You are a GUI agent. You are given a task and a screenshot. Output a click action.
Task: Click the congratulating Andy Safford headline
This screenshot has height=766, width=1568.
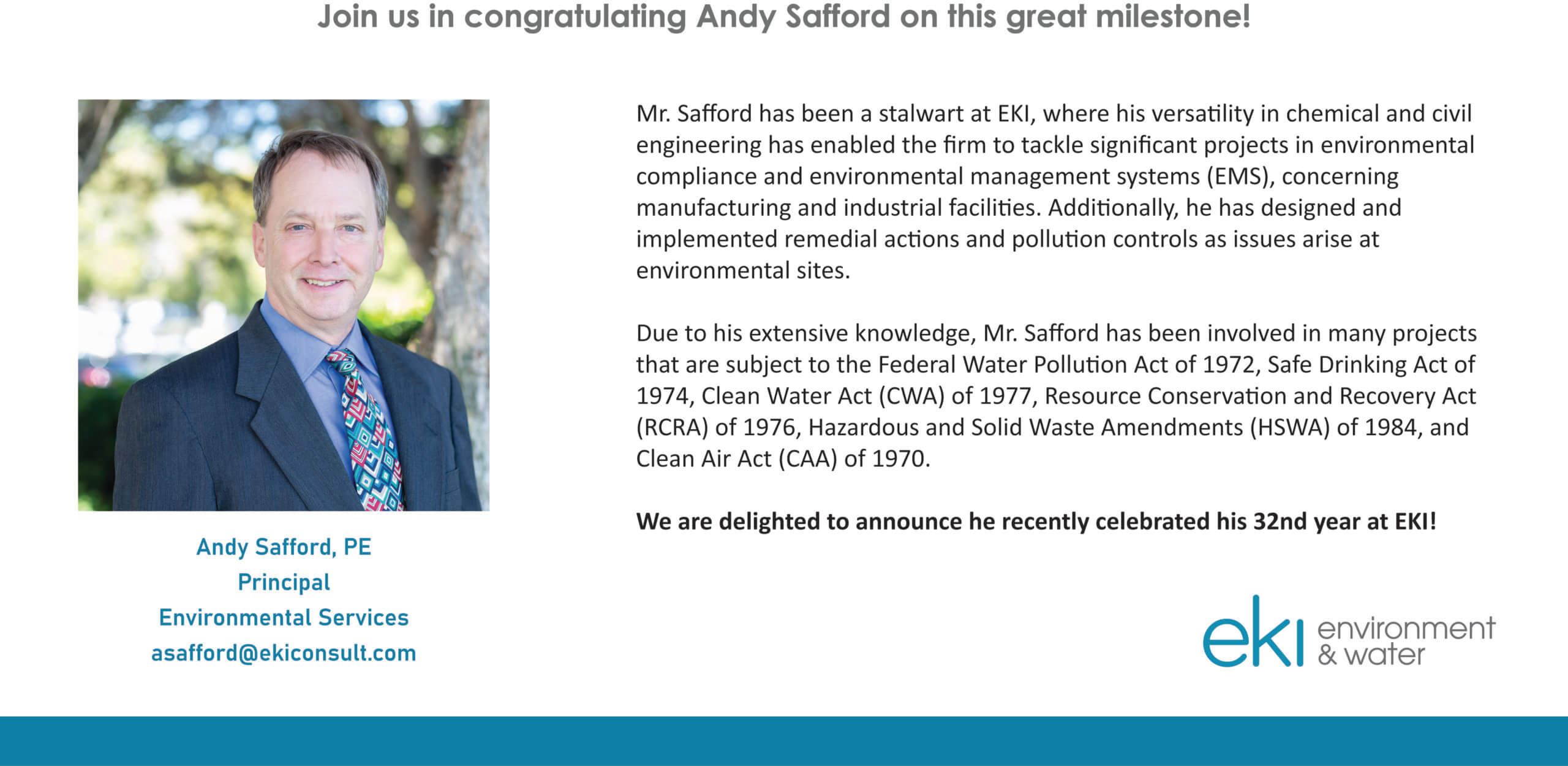[783, 17]
